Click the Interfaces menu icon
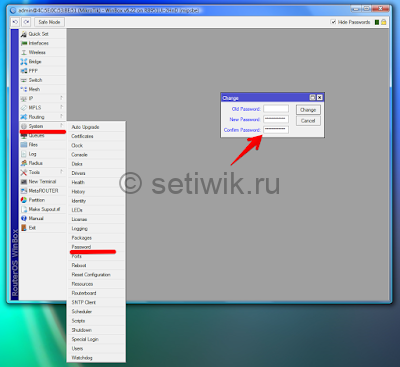The height and width of the screenshot is (367, 400). 24,43
